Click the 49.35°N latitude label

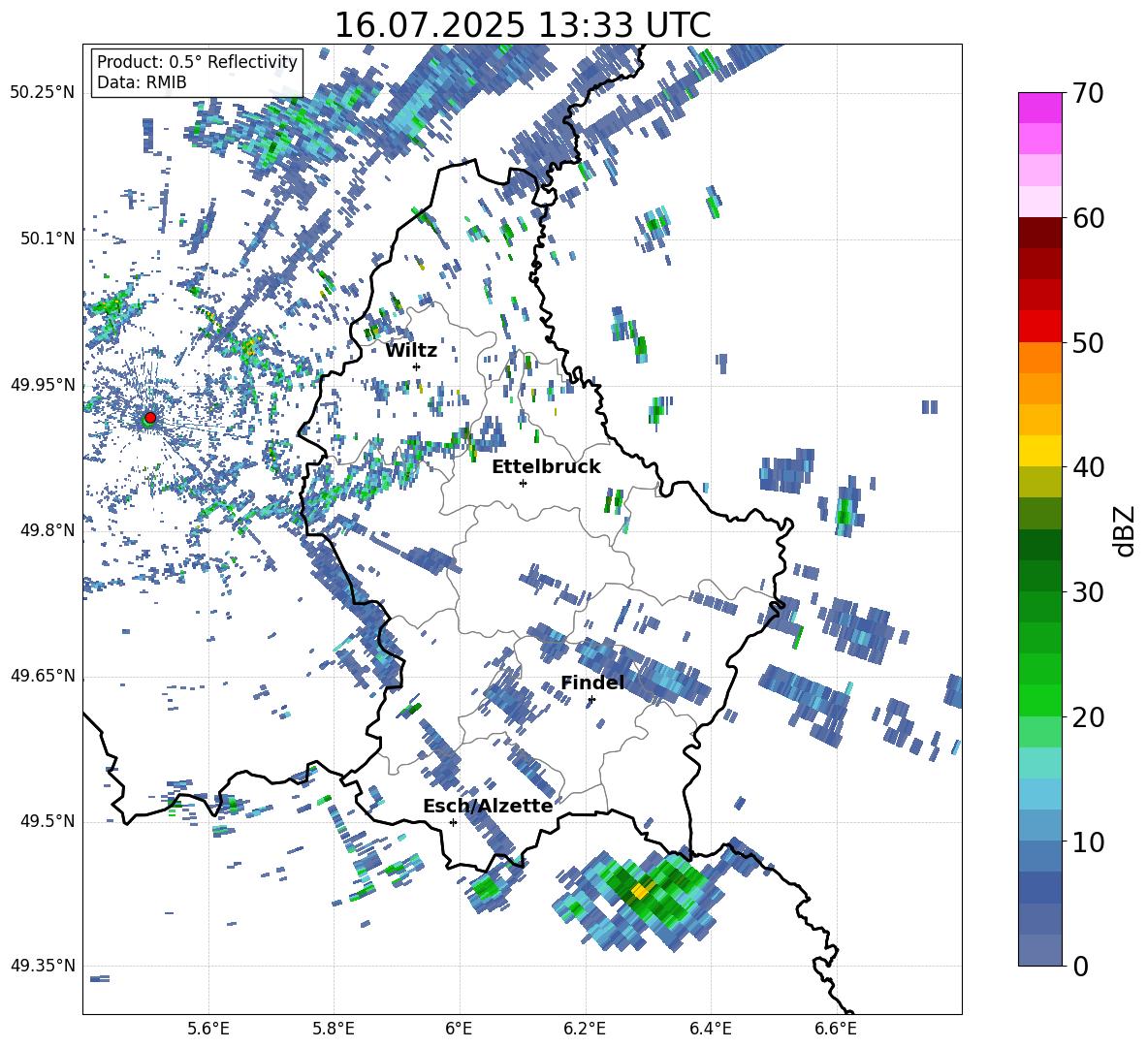[x=43, y=966]
